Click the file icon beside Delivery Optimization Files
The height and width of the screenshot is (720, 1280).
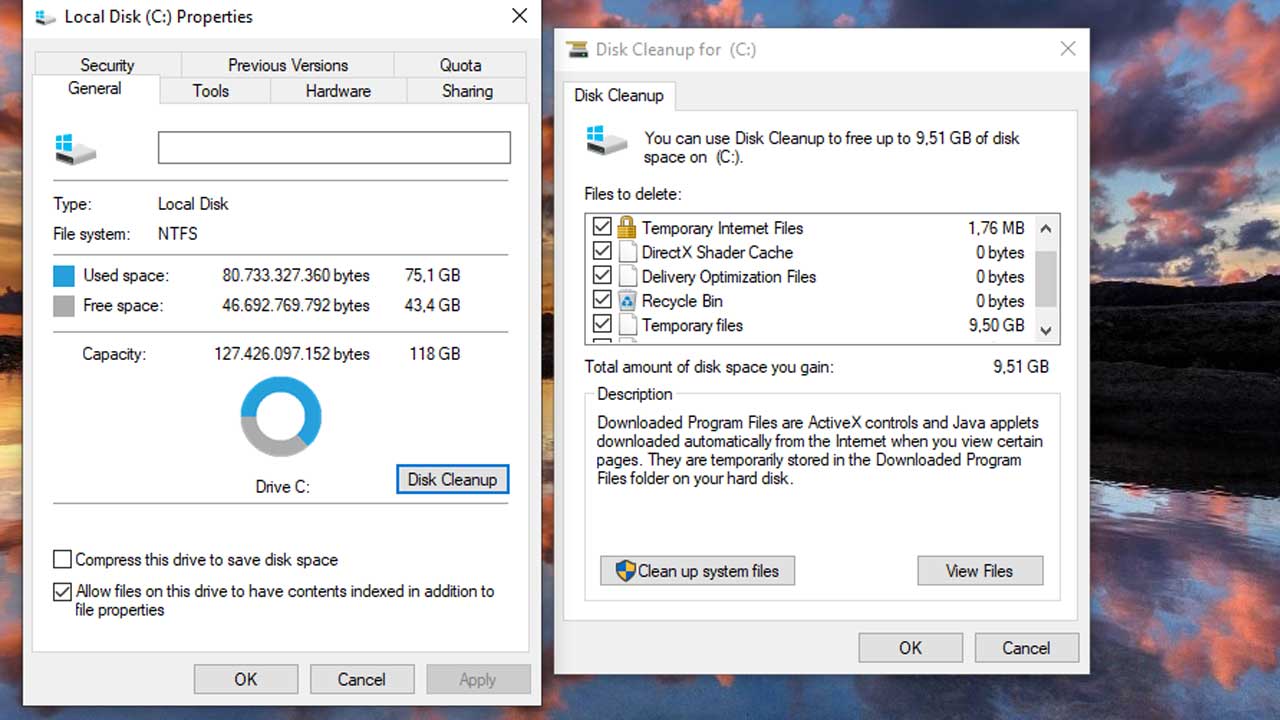[x=628, y=276]
